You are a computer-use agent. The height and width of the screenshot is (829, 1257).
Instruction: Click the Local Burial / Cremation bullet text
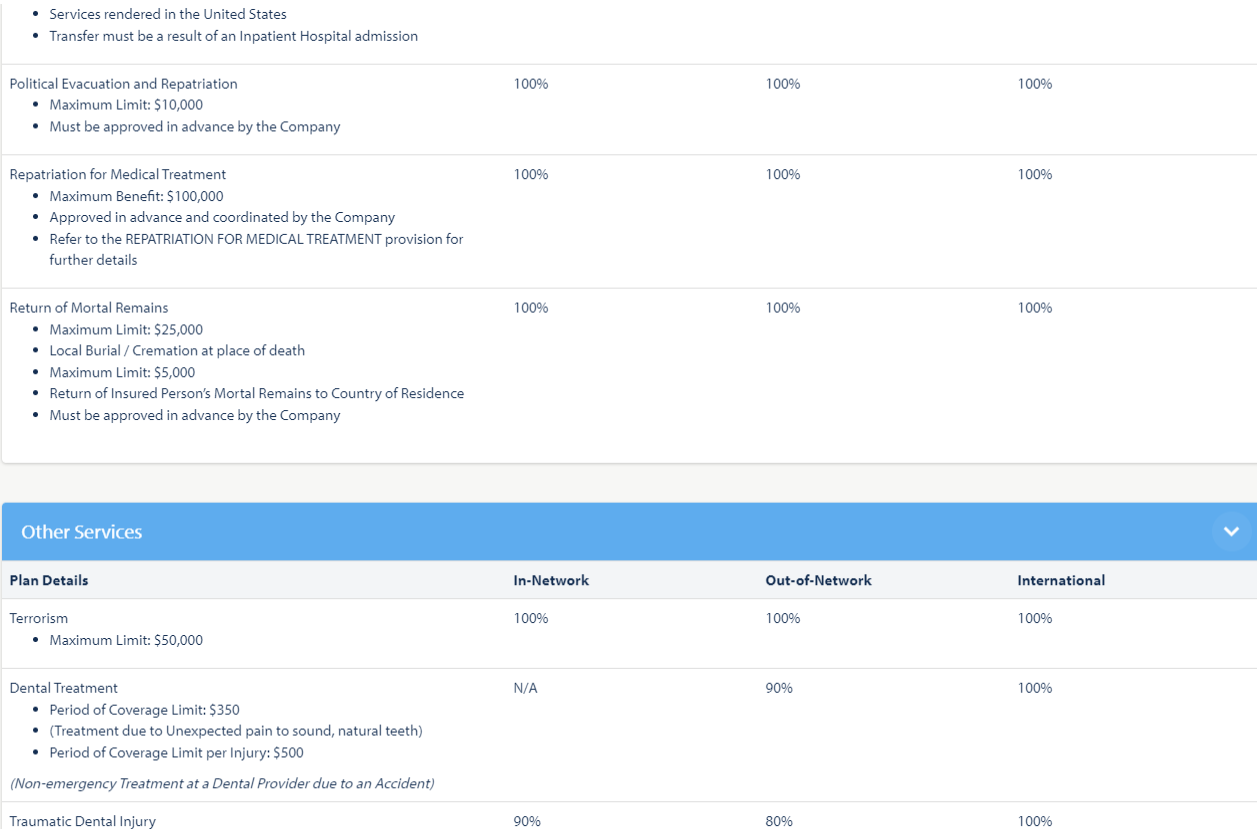pos(177,351)
